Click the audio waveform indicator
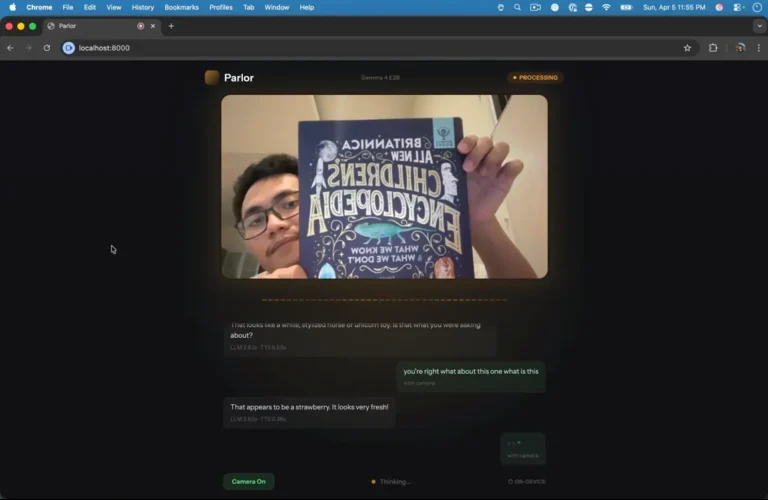 [x=384, y=300]
